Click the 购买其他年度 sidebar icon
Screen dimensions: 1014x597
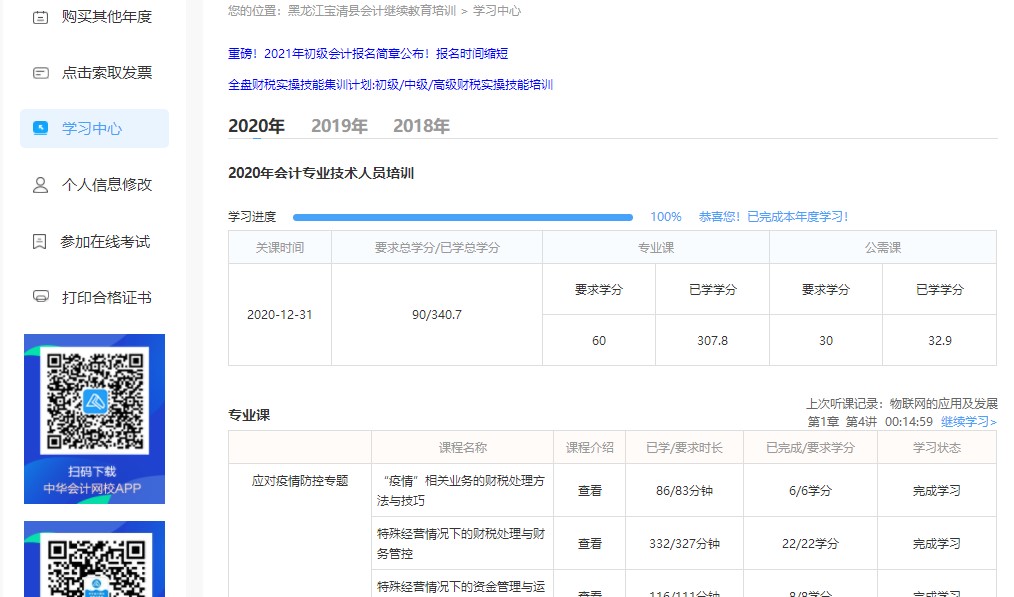(40, 15)
